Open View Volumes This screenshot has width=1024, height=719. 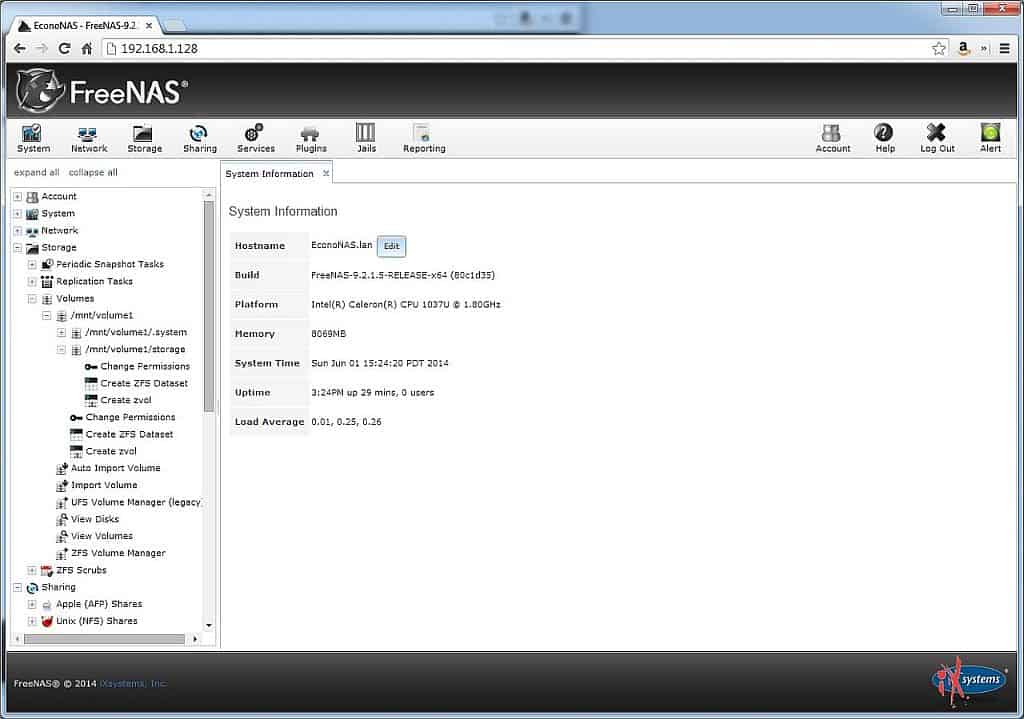[101, 536]
